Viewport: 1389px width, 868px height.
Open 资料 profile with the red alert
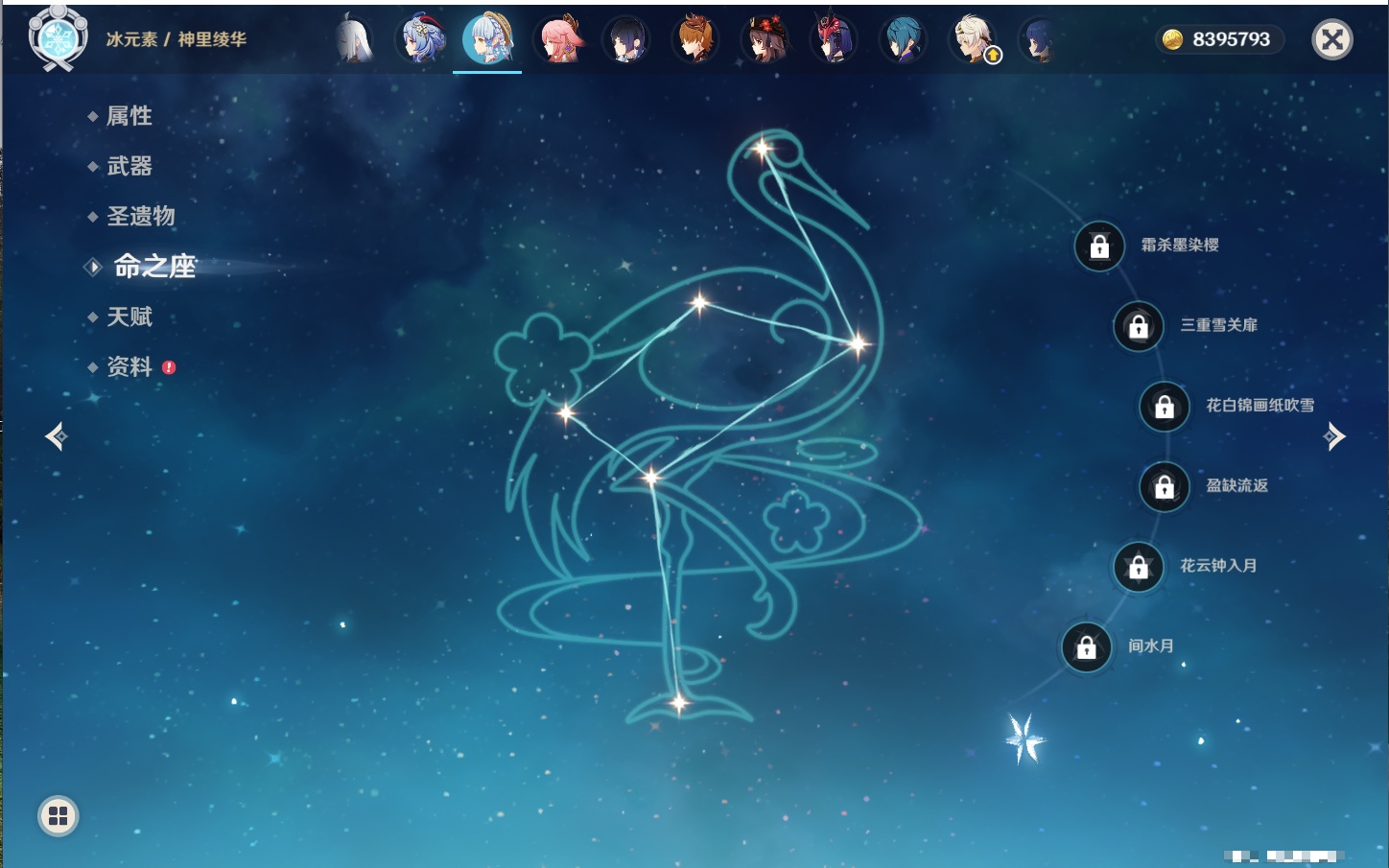129,366
